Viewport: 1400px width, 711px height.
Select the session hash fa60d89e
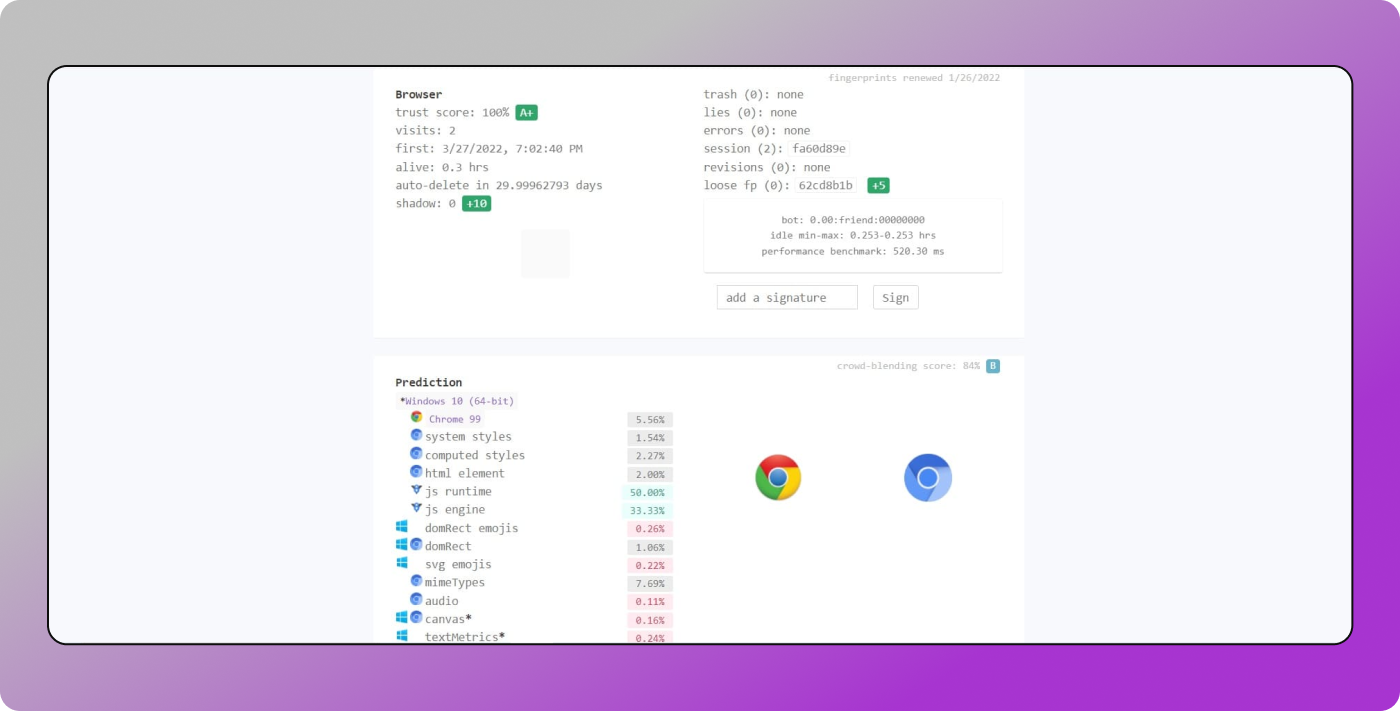[x=812, y=149]
